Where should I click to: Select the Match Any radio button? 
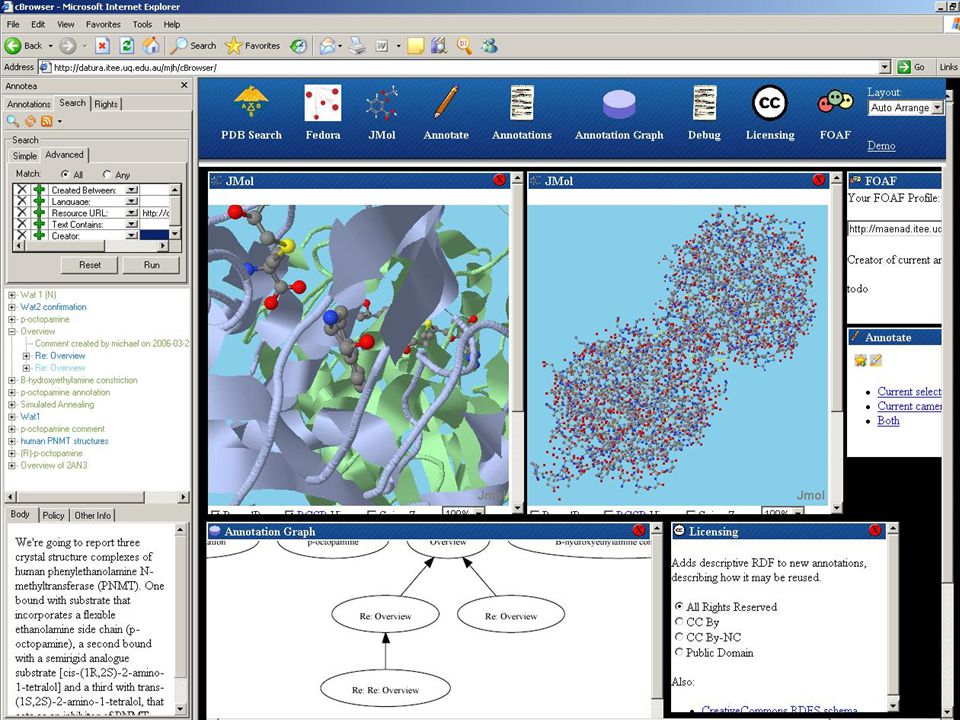click(x=107, y=174)
